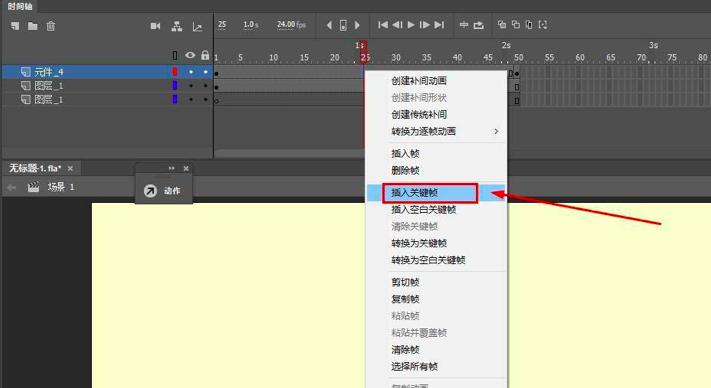Click the red playhead at frame 25
Viewport: 711px width, 388px height.
(364, 52)
